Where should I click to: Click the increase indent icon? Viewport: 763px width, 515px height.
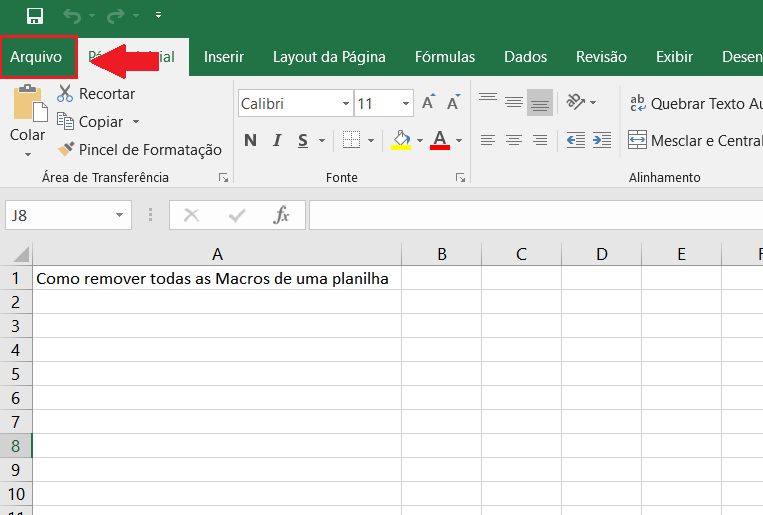(601, 140)
